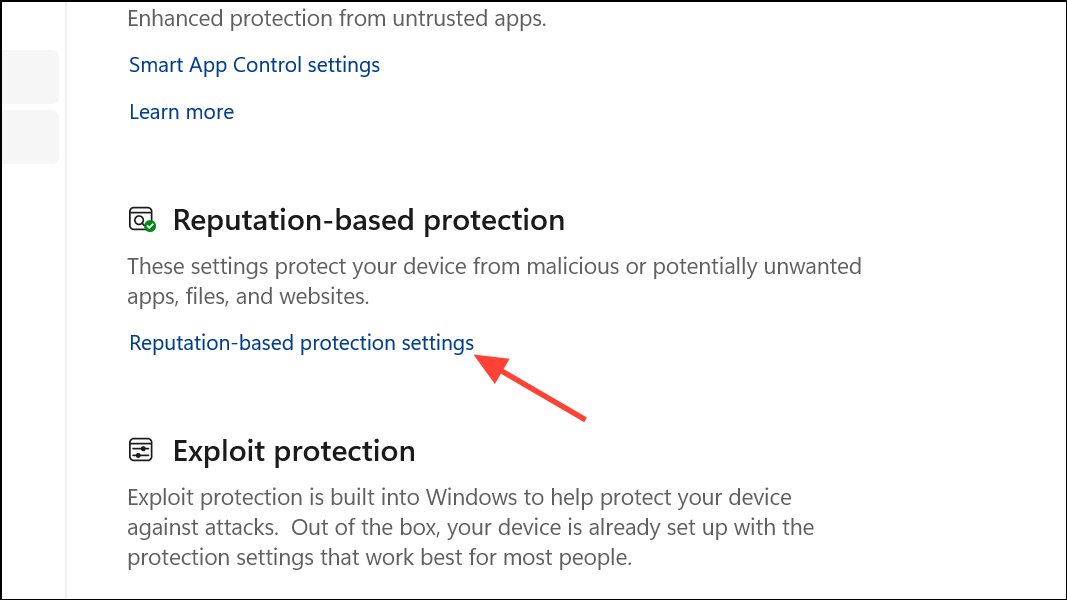The image size is (1067, 600).
Task: Click the left navigation sidebar panel
Action: point(31,300)
